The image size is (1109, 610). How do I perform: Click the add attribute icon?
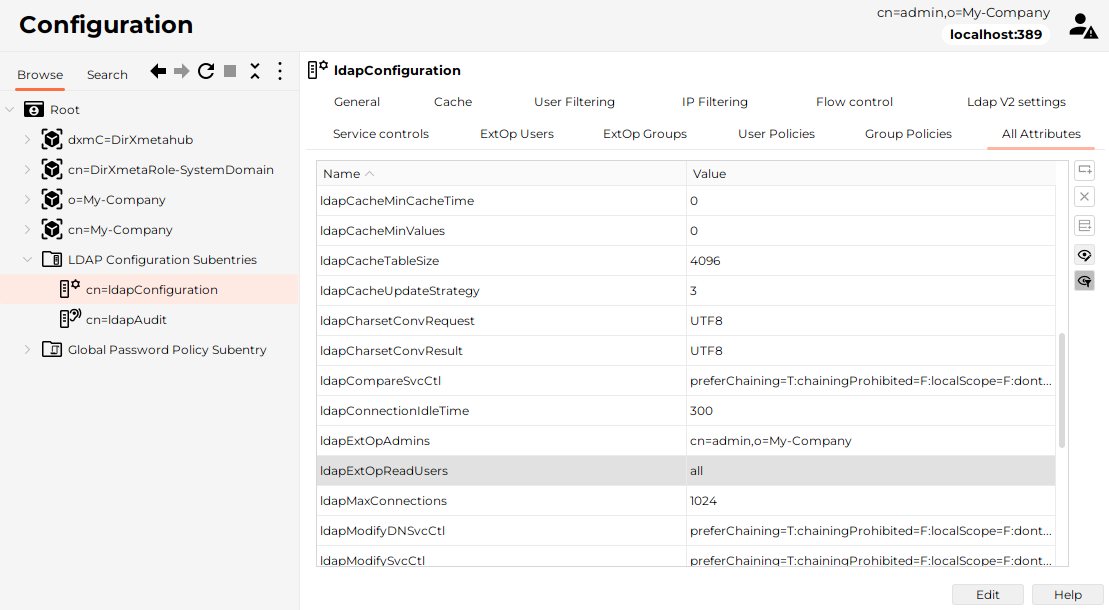1084,170
